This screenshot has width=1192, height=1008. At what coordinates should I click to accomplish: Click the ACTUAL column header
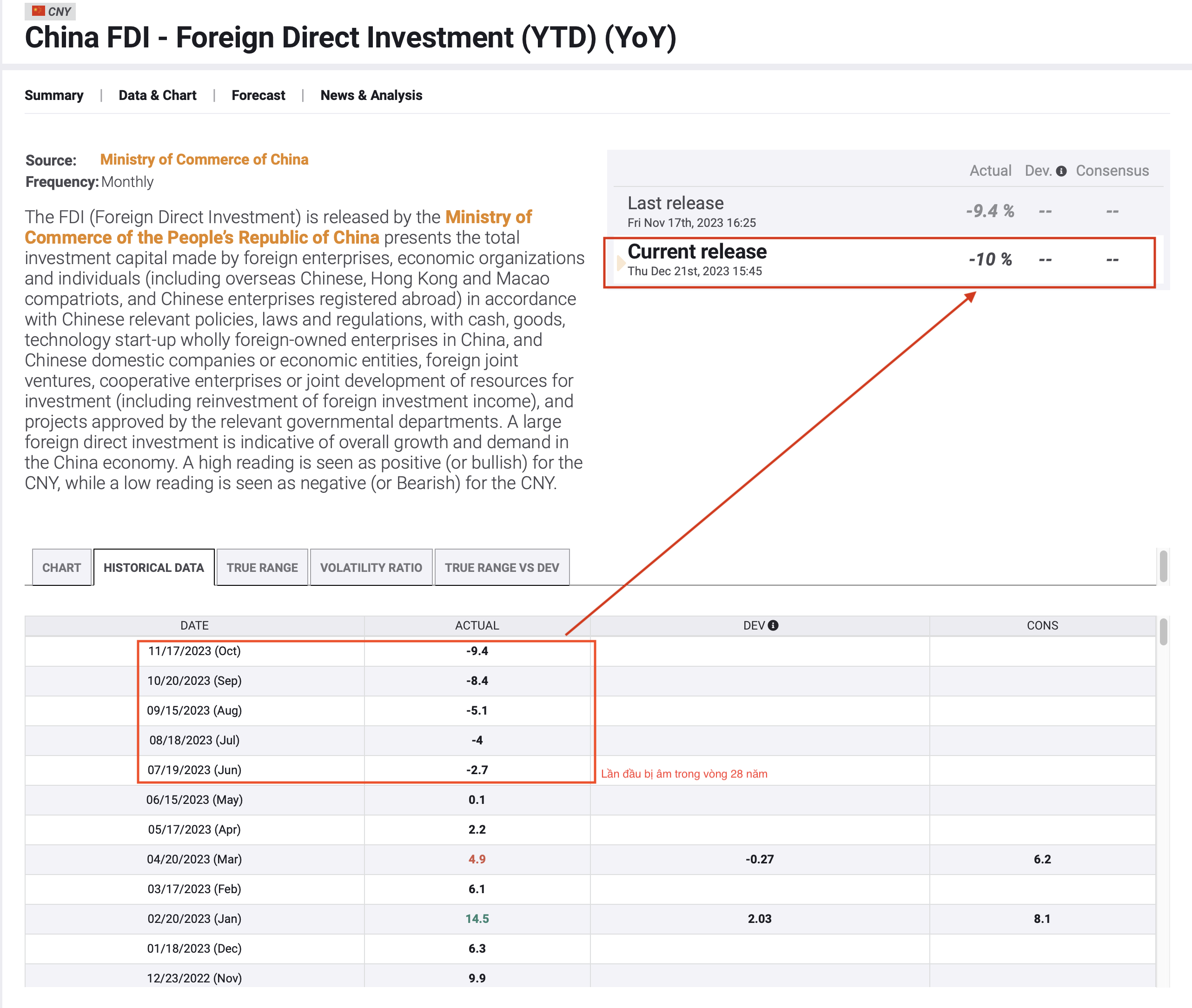477,626
